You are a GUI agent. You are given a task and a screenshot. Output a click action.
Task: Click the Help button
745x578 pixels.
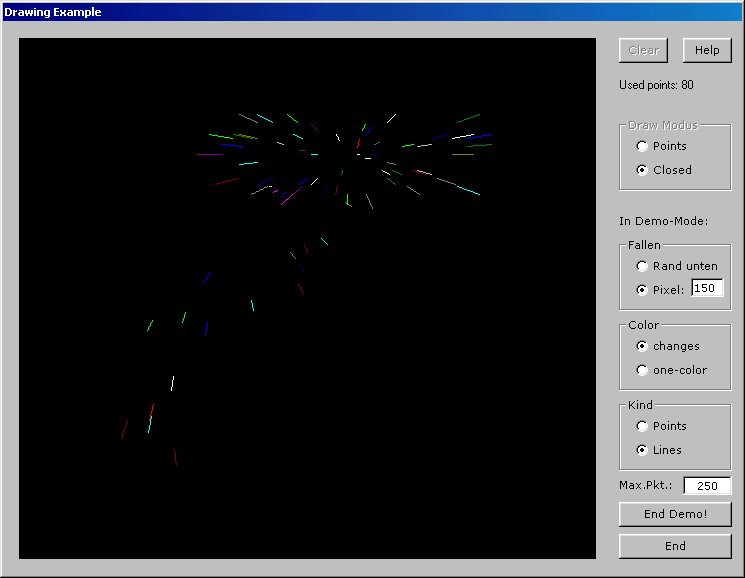707,50
